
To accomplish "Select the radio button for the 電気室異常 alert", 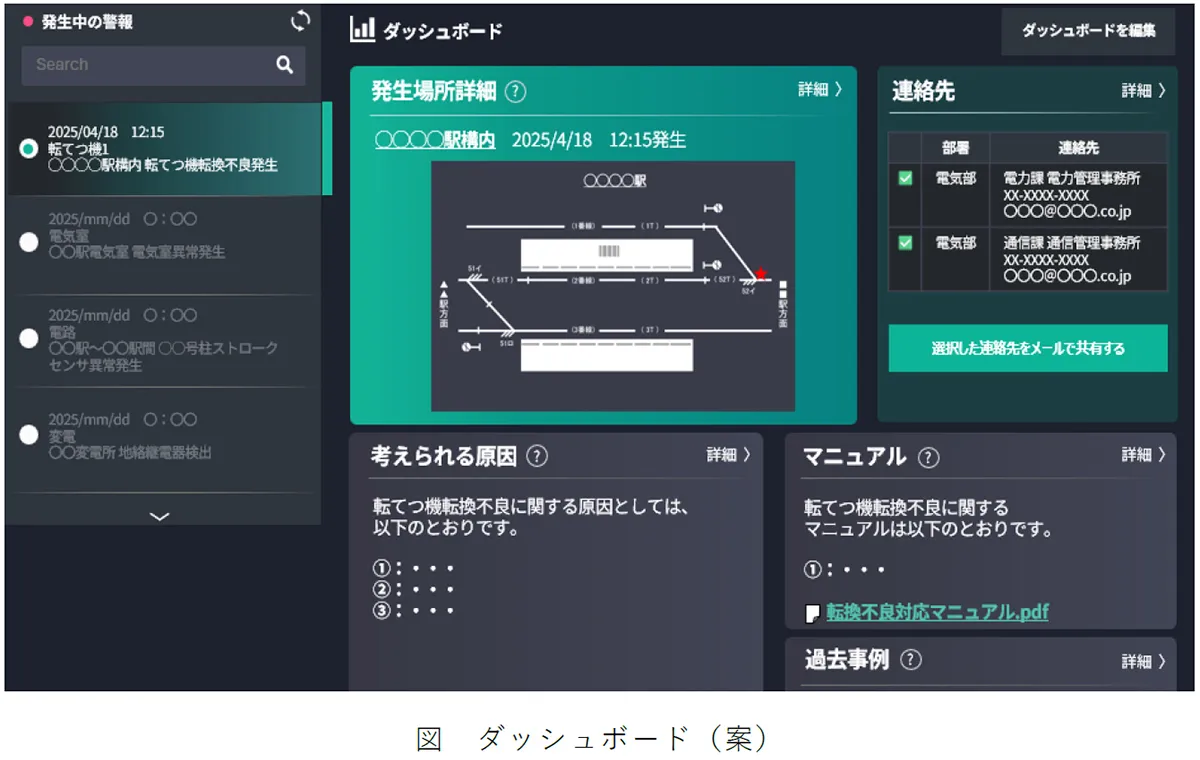I will pyautogui.click(x=28, y=242).
